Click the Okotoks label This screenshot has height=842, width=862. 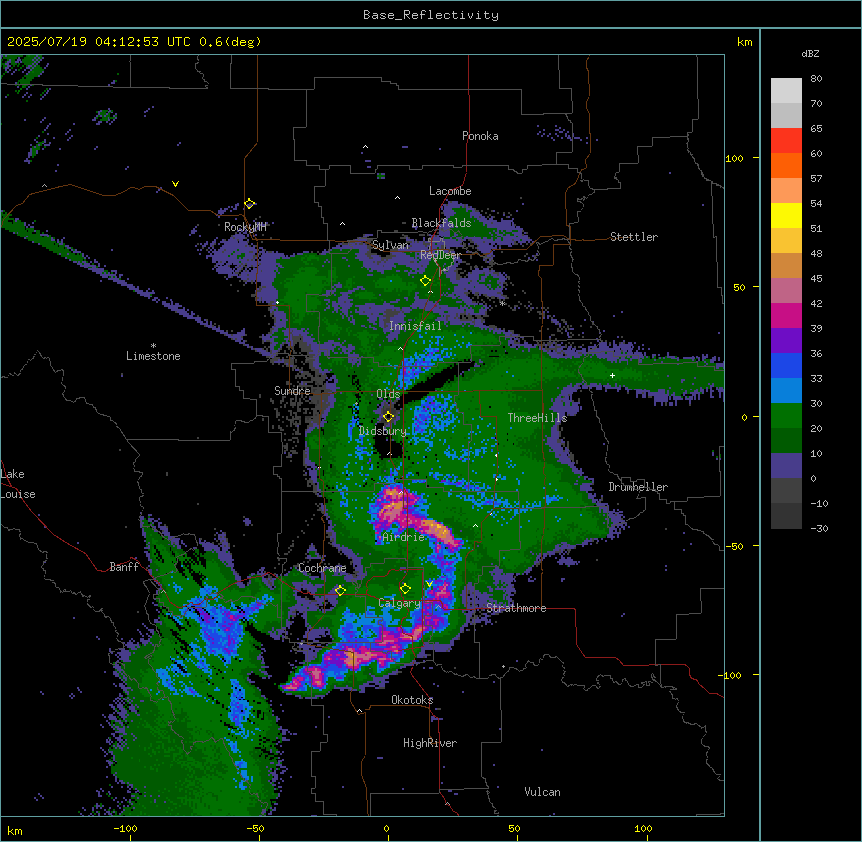coord(412,700)
